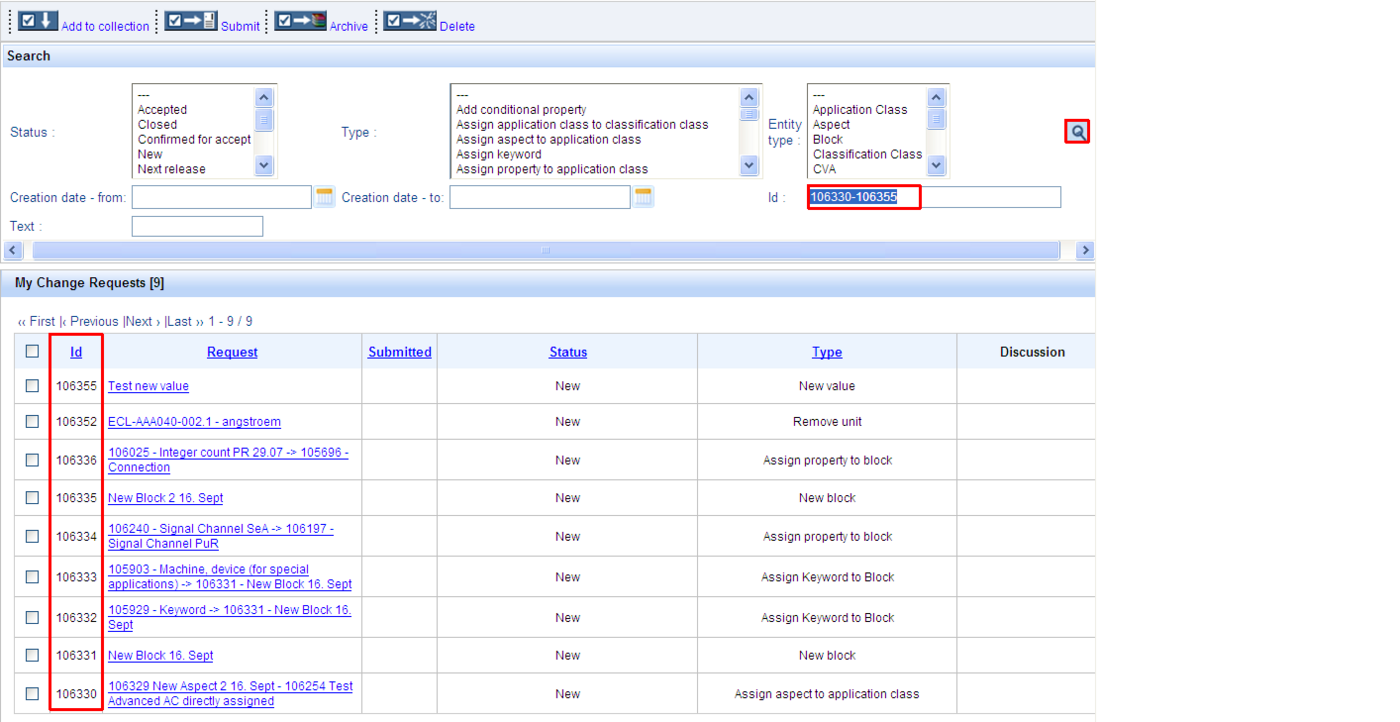
Task: Sort table by Status column header
Action: coord(568,352)
